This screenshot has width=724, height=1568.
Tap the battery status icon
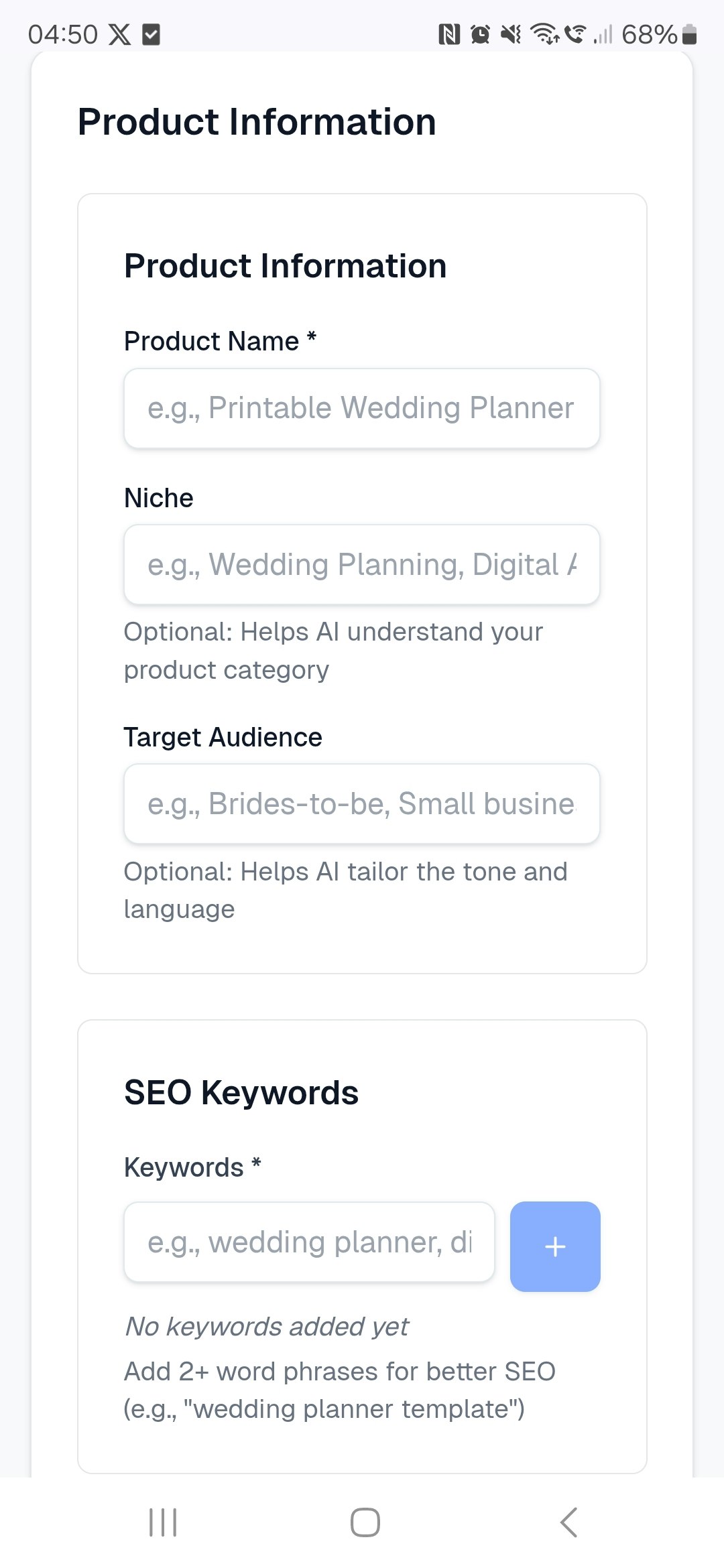689,34
